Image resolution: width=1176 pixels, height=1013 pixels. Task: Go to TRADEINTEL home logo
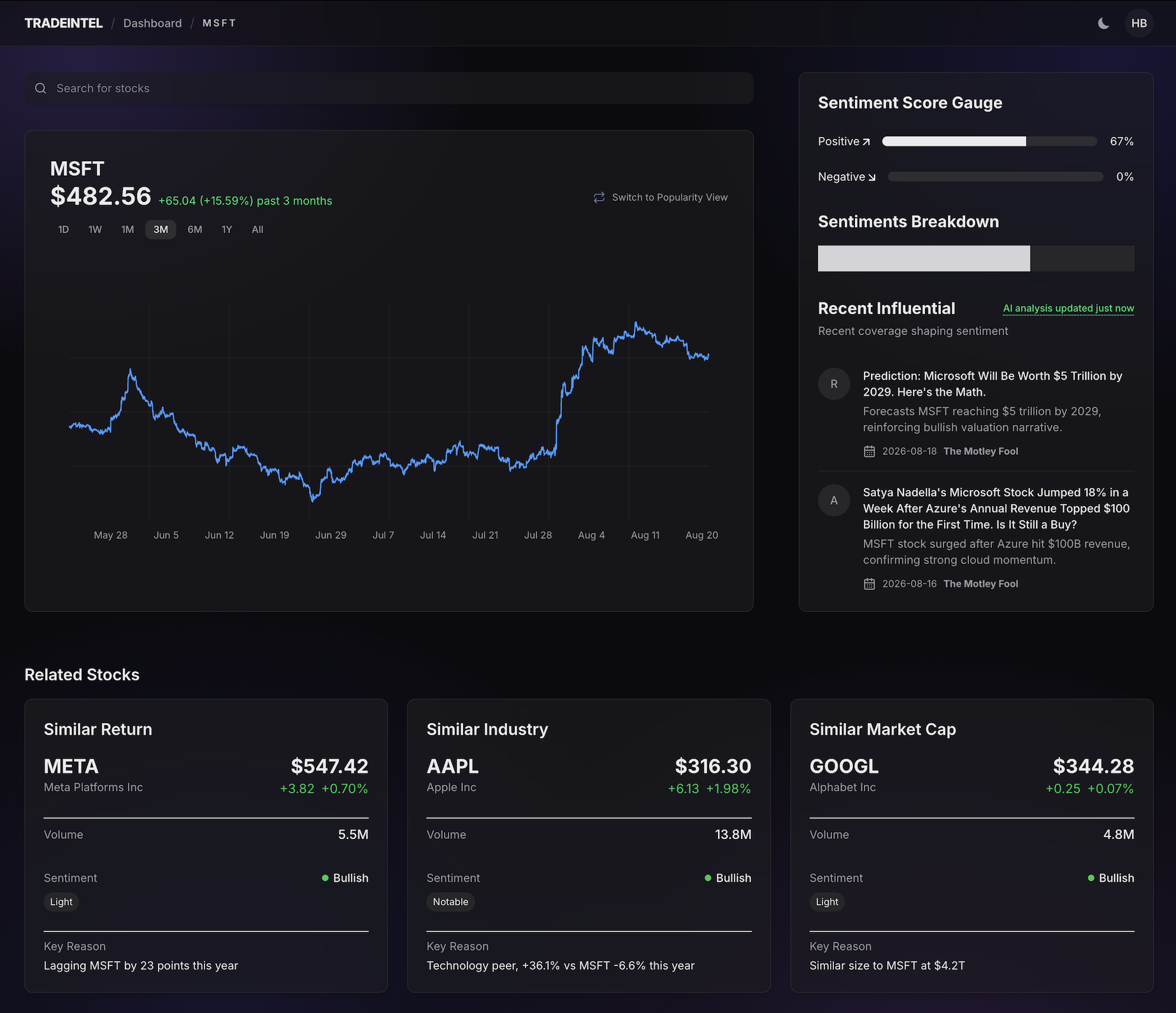click(64, 23)
